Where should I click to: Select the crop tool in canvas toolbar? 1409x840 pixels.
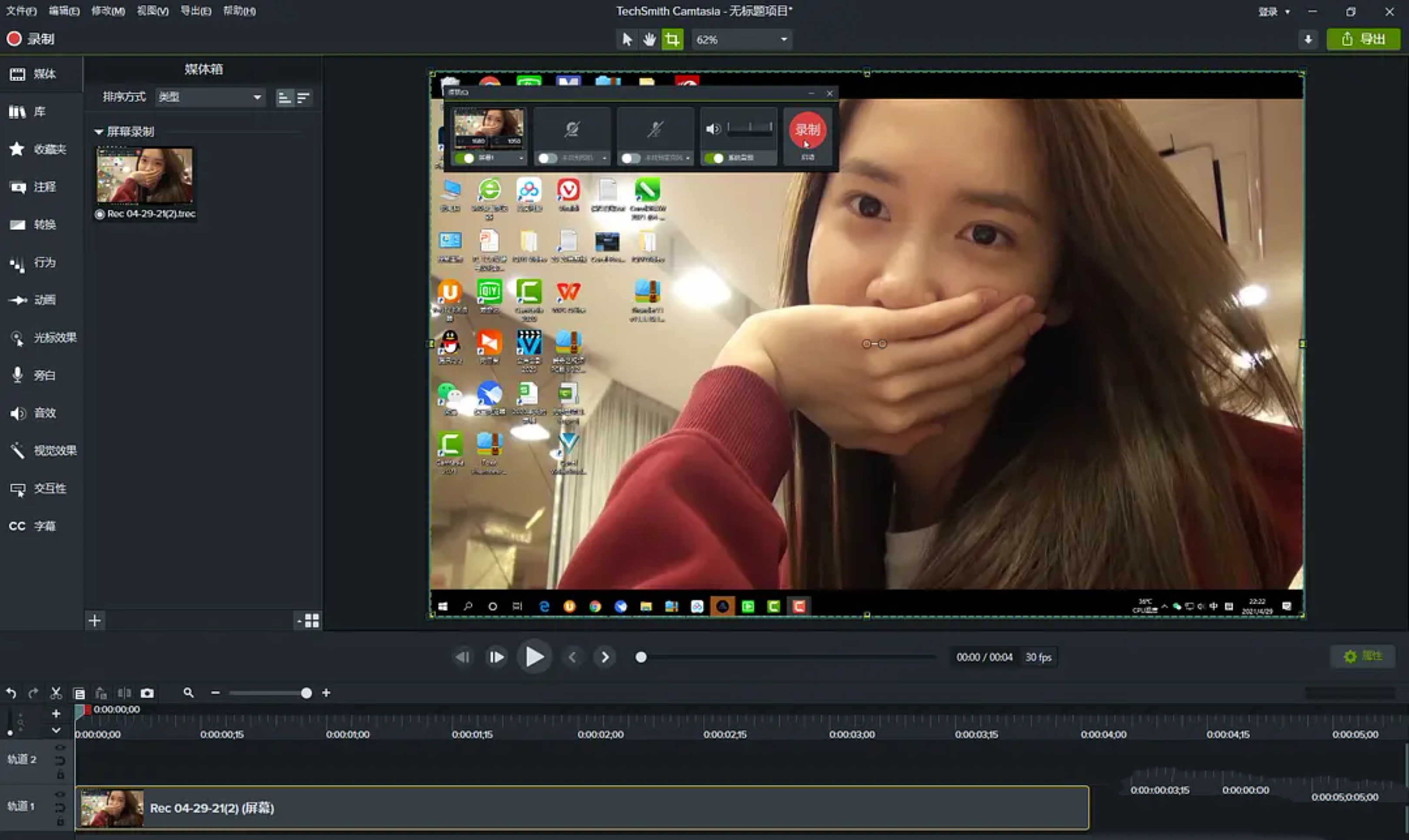tap(672, 39)
